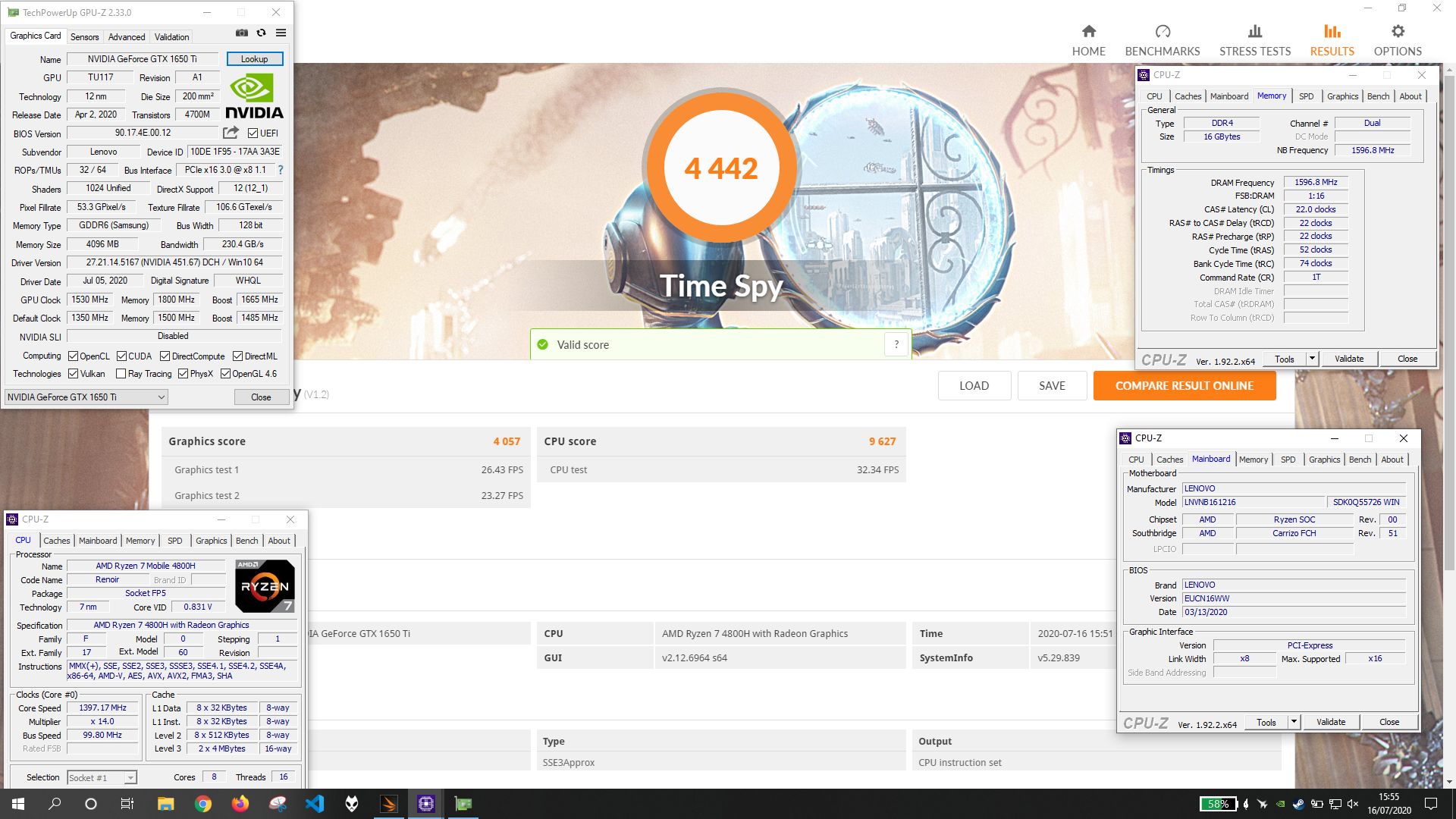The height and width of the screenshot is (819, 1456).
Task: Toggle the CUDA checkbox
Action: (121, 356)
